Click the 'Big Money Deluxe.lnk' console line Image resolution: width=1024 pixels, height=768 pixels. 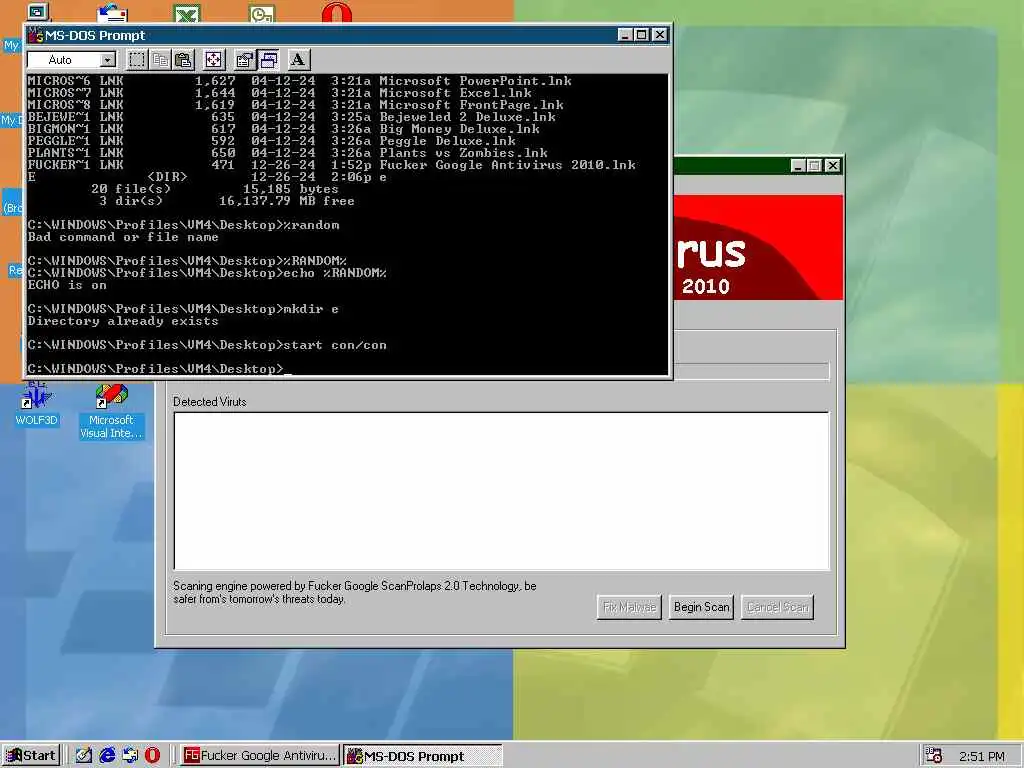pos(284,129)
